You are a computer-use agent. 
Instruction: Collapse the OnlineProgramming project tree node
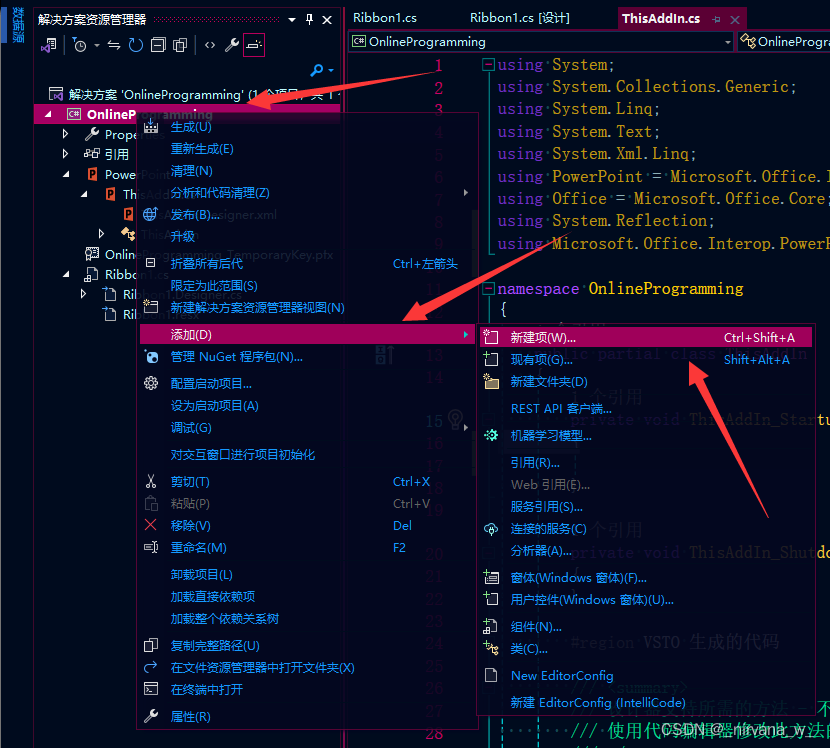pos(48,114)
